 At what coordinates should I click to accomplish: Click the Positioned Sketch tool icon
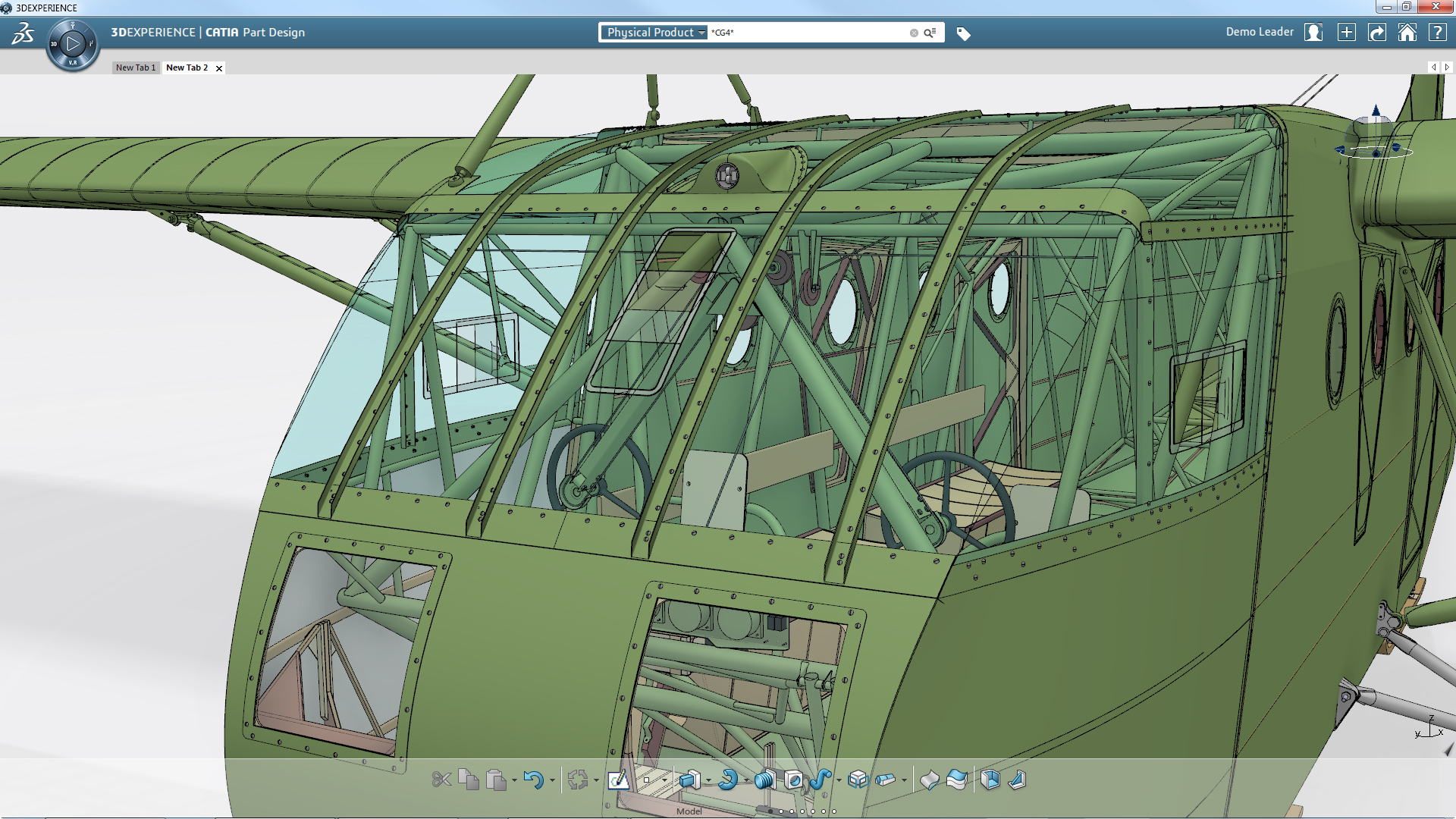point(618,780)
